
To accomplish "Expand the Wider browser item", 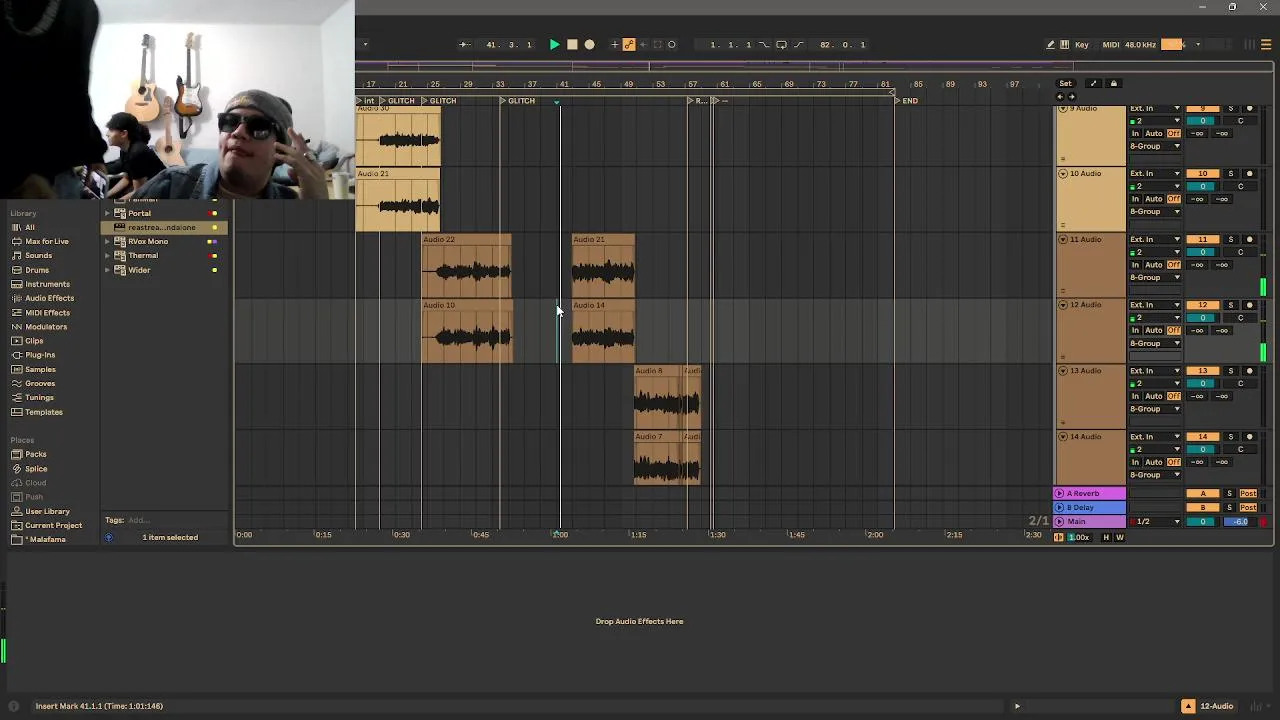I will 107,270.
